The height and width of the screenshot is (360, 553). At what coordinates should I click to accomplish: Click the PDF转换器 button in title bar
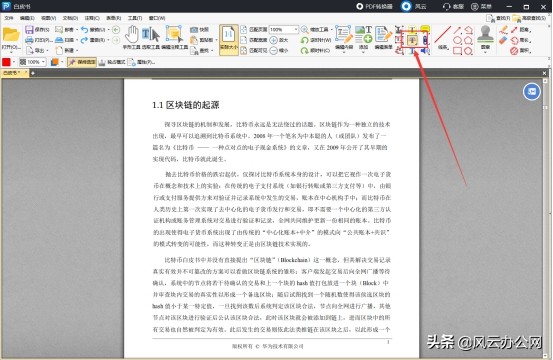tap(374, 6)
